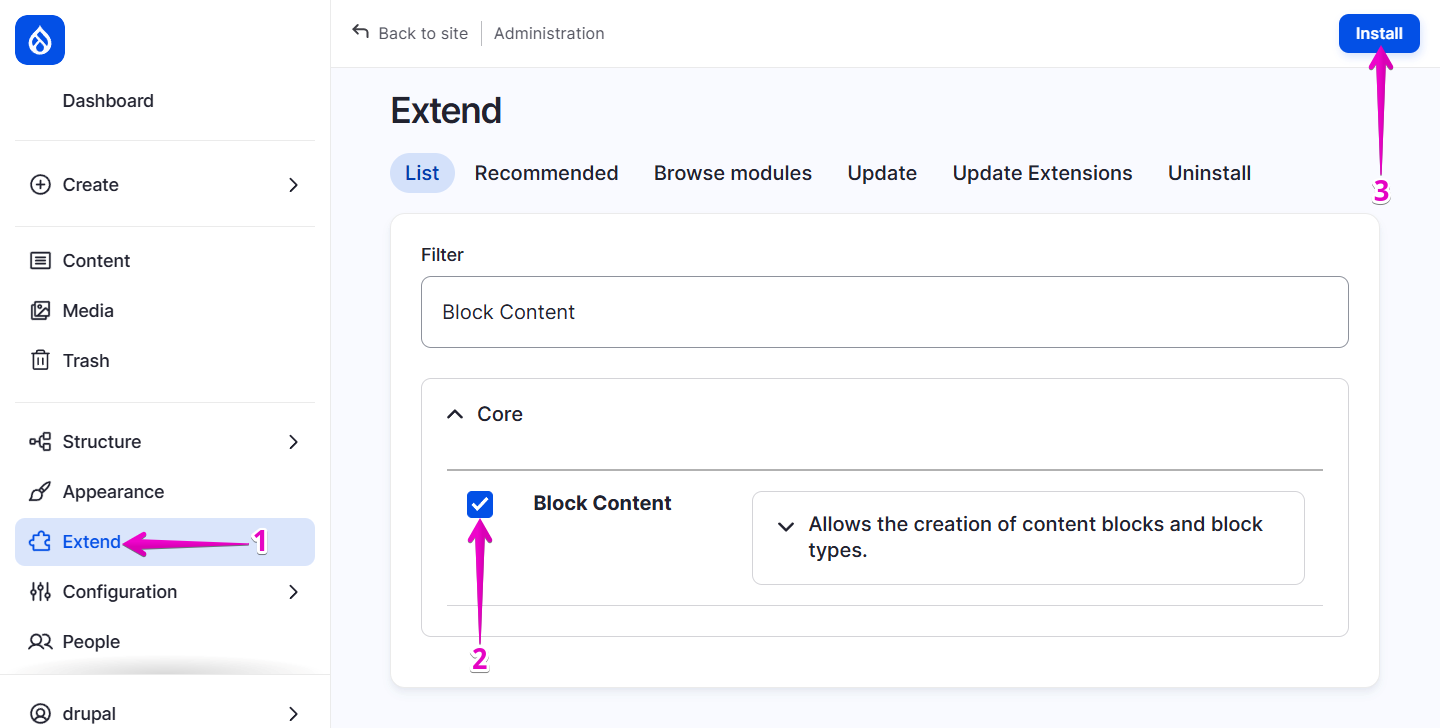Switch to the Uninstall tab

(1209, 172)
